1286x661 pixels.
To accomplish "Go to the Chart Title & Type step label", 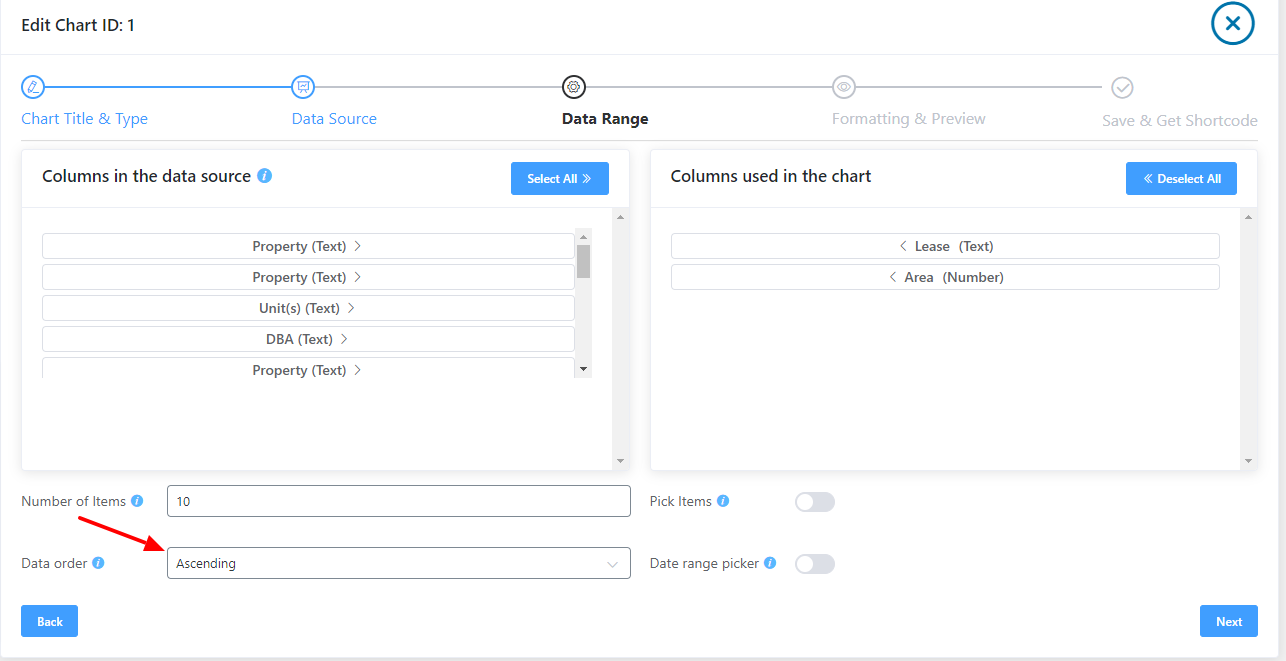I will [x=84, y=118].
